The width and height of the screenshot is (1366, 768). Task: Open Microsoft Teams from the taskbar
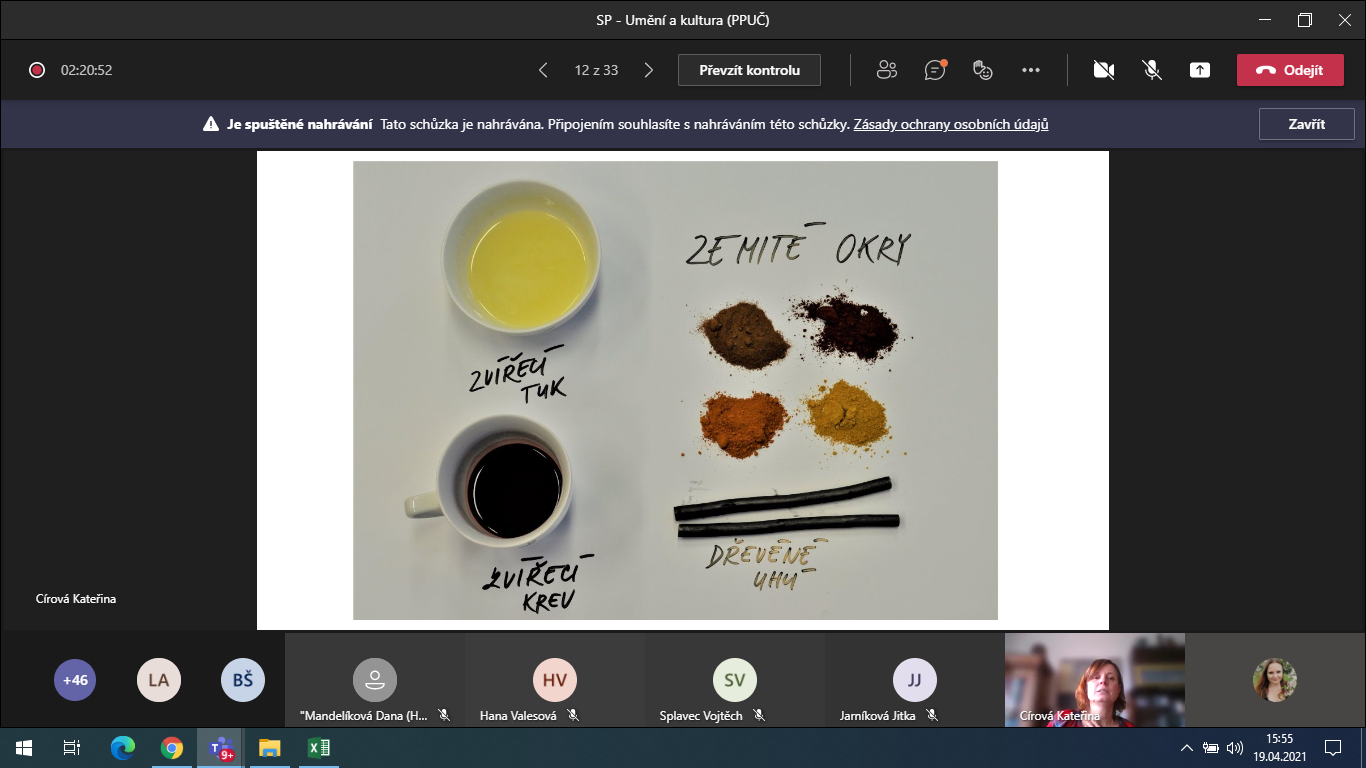[220, 747]
